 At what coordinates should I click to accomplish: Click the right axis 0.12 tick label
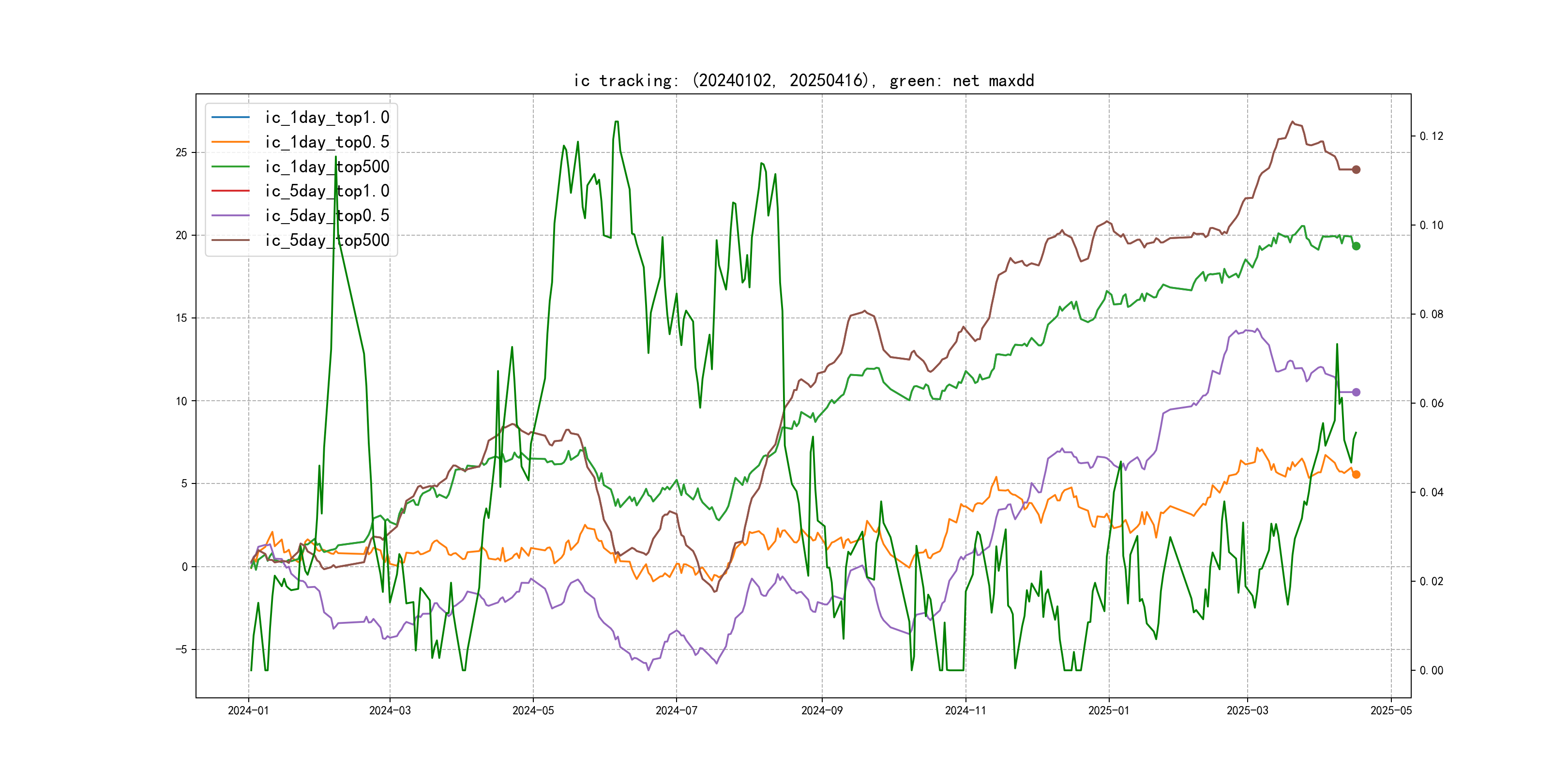pyautogui.click(x=1431, y=136)
